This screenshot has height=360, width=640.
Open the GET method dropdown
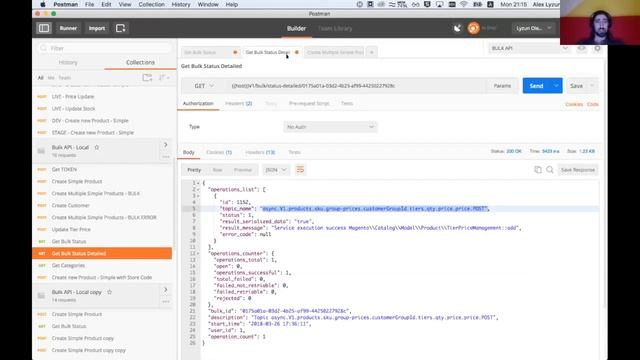click(204, 86)
